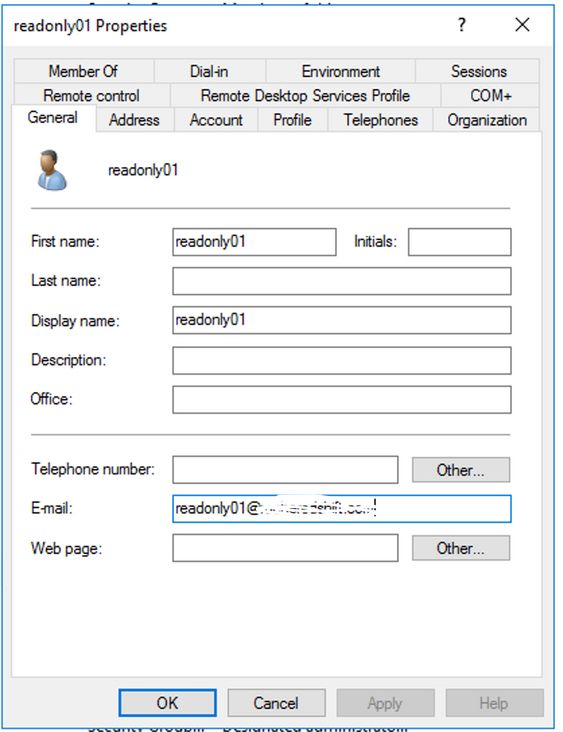Select the COM+ tab
Viewport: 563px width, 732px height.
click(491, 96)
